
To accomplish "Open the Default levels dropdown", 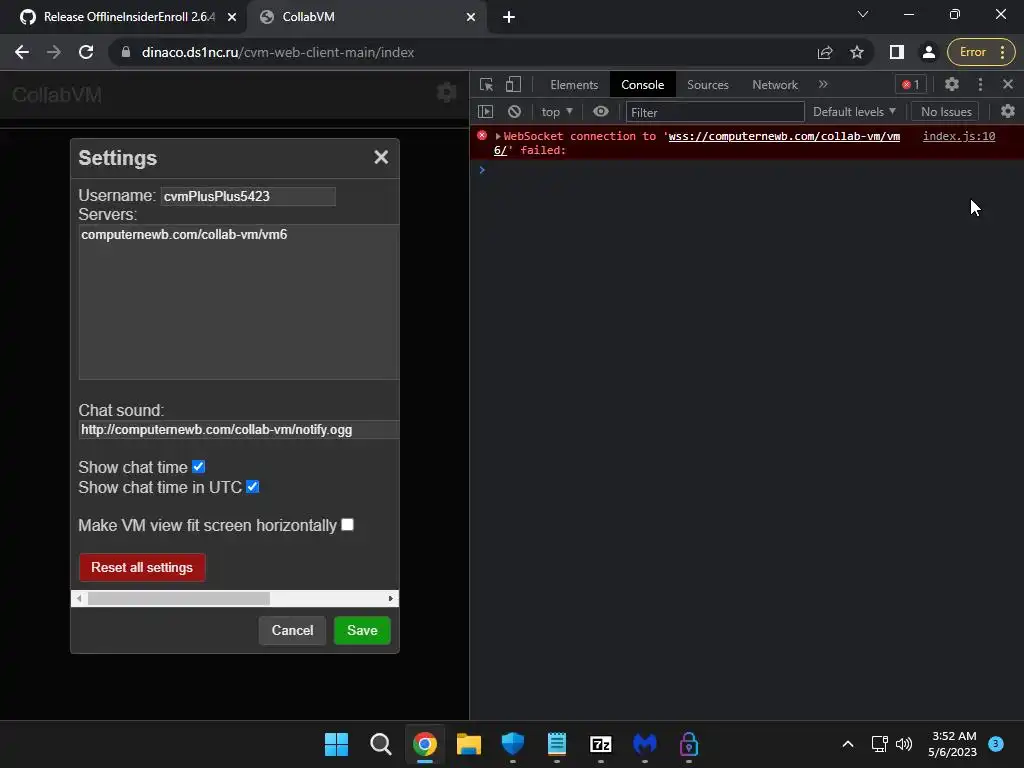I will click(854, 112).
